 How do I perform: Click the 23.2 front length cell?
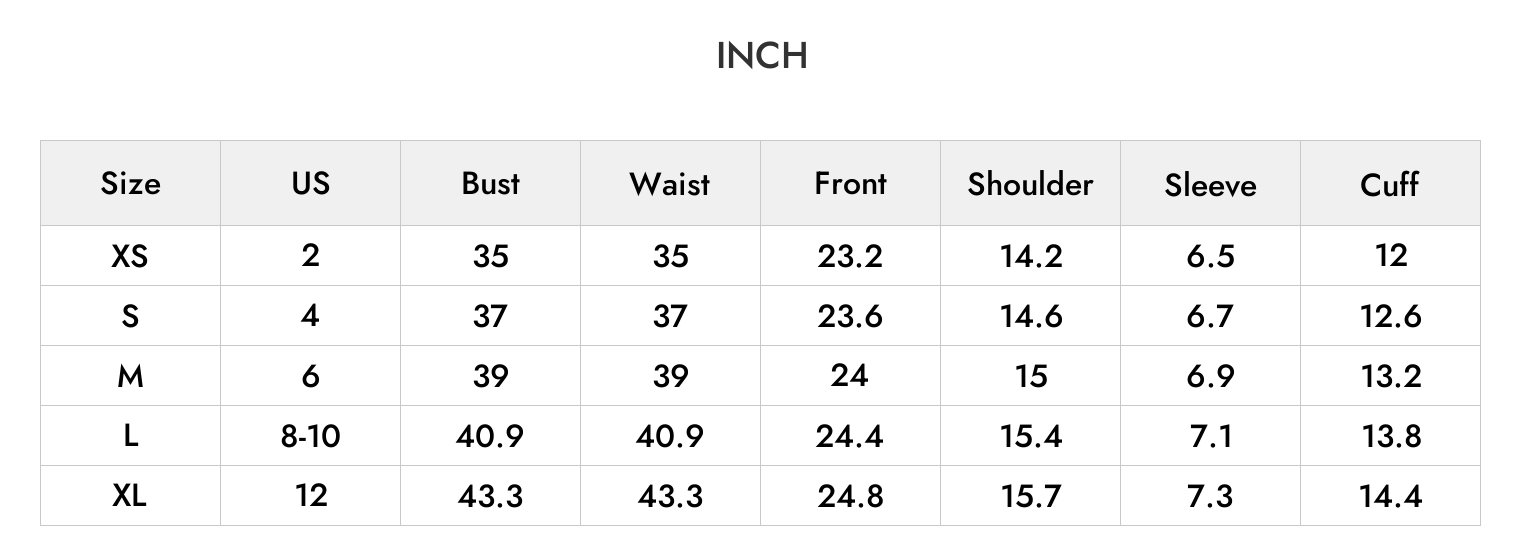[x=850, y=256]
